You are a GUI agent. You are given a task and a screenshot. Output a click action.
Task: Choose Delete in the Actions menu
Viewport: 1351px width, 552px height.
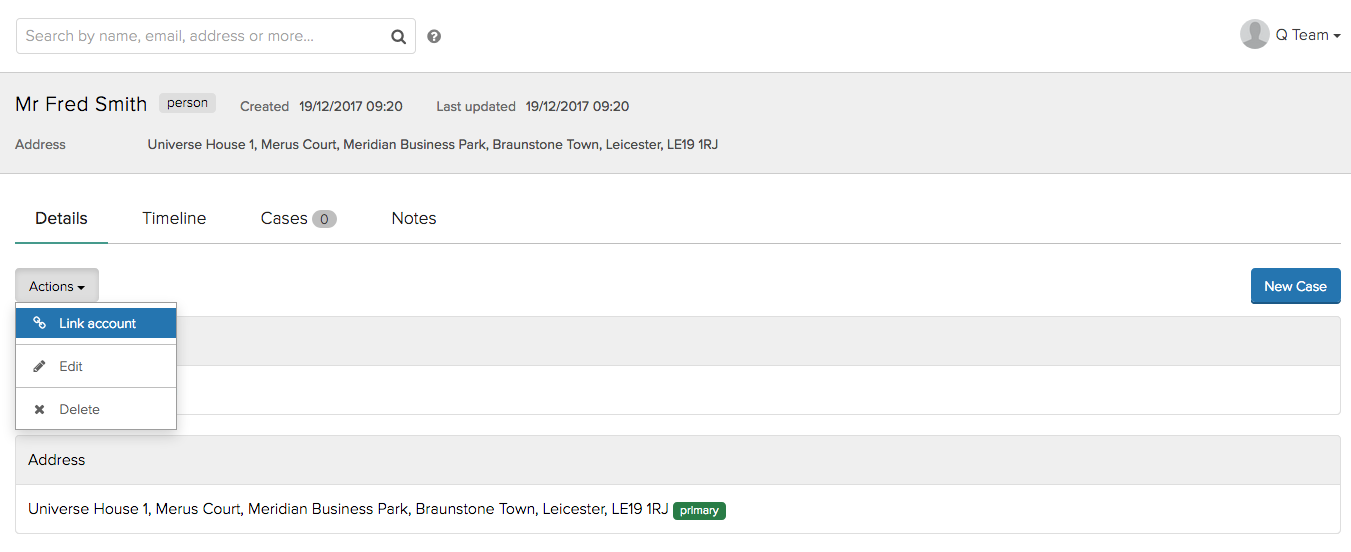tap(96, 409)
